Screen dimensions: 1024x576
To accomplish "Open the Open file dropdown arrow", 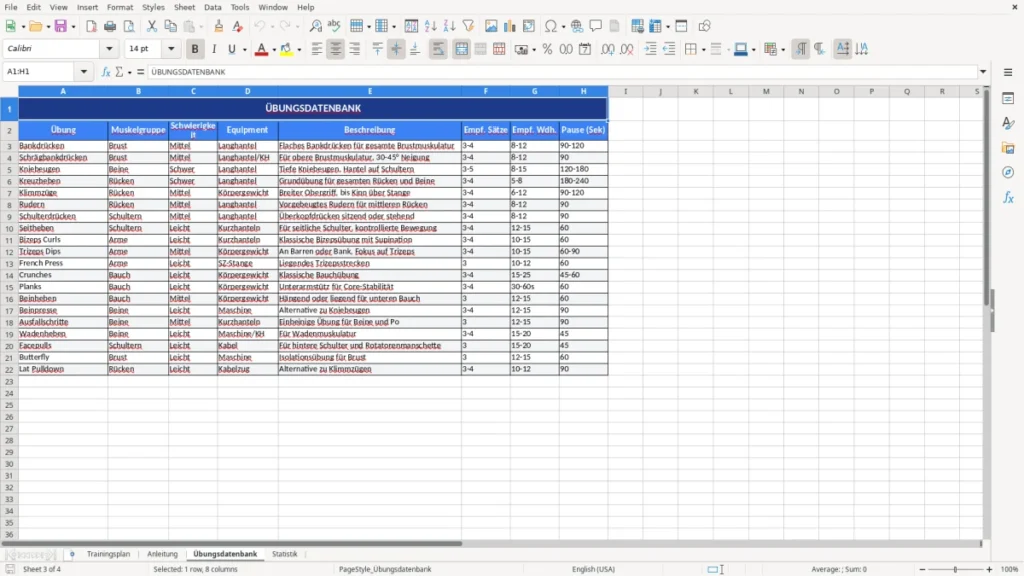I will pos(48,27).
